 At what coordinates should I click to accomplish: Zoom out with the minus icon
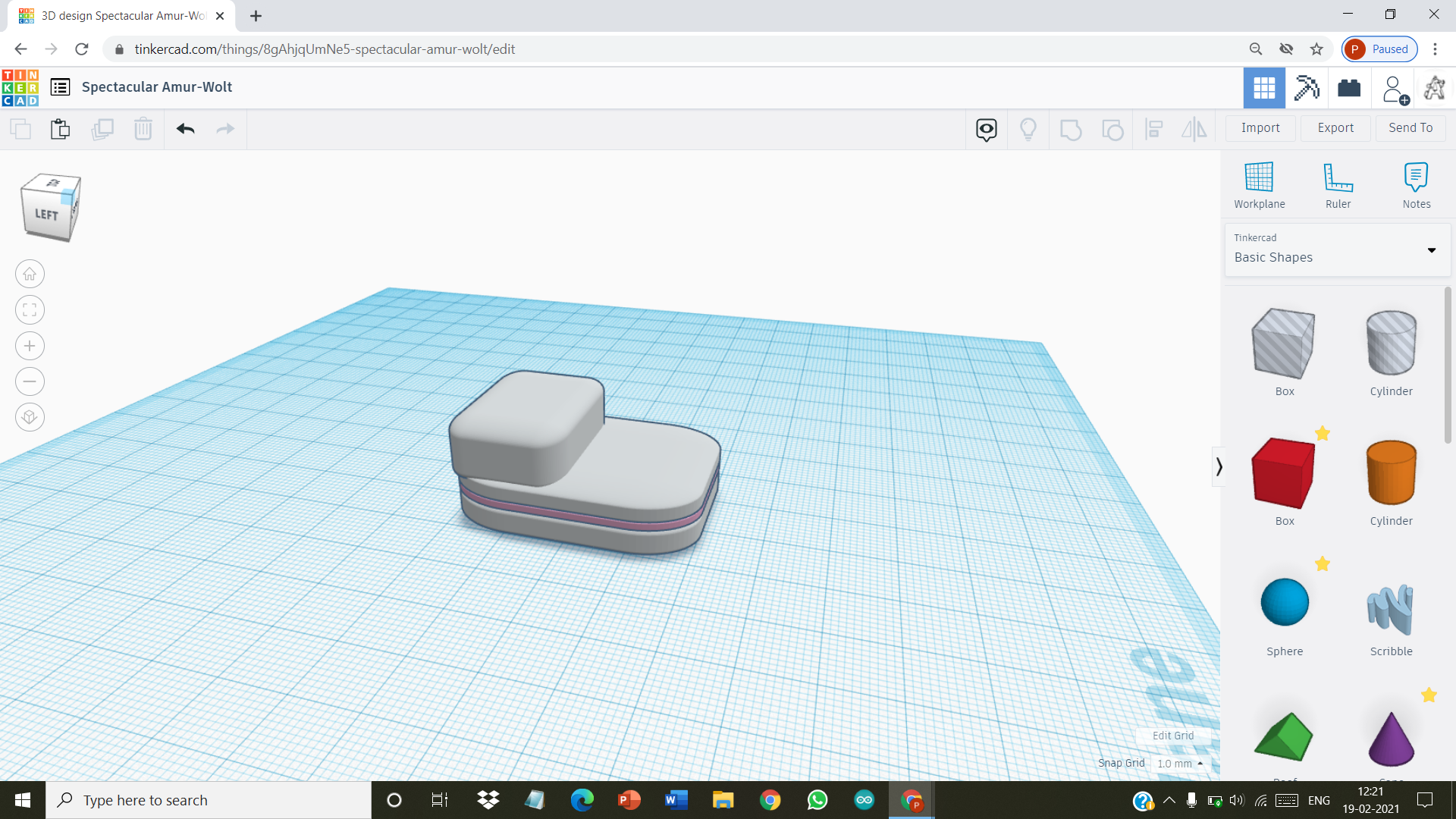click(30, 381)
